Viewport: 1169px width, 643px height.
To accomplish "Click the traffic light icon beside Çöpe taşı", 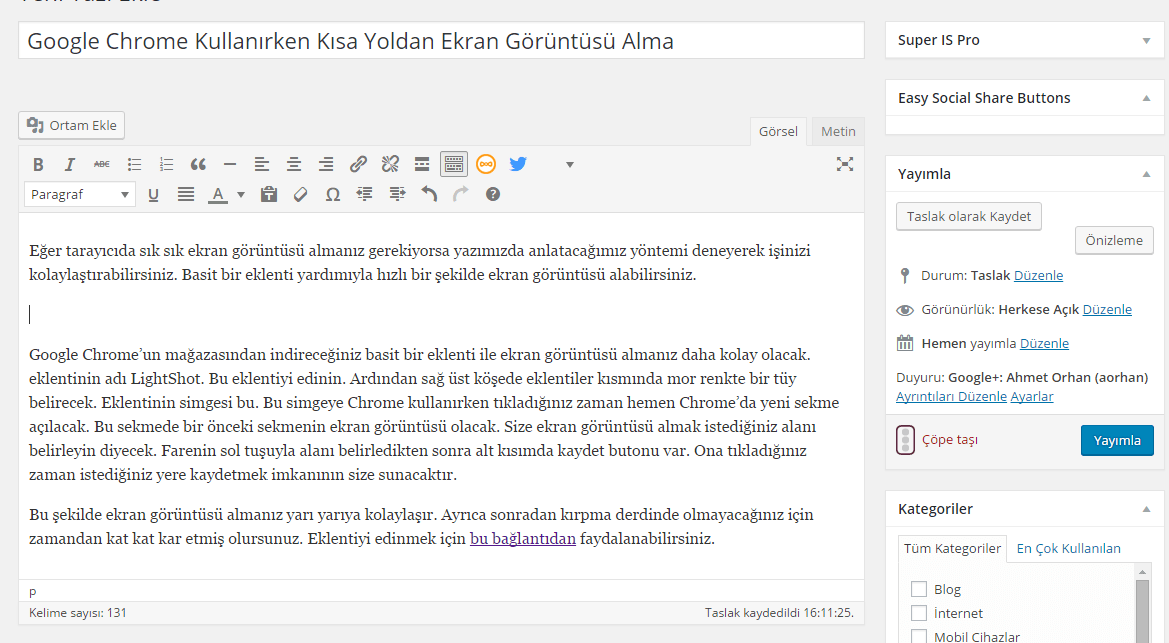I will pyautogui.click(x=905, y=440).
